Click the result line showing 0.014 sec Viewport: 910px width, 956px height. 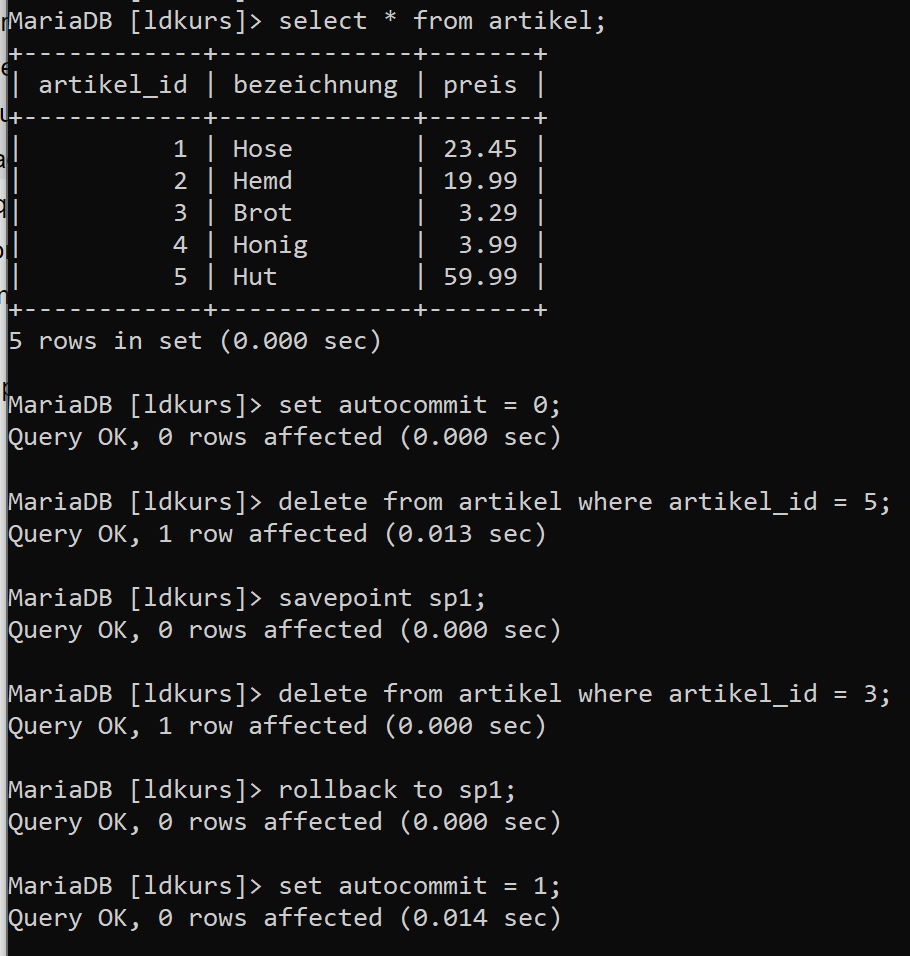coord(285,918)
